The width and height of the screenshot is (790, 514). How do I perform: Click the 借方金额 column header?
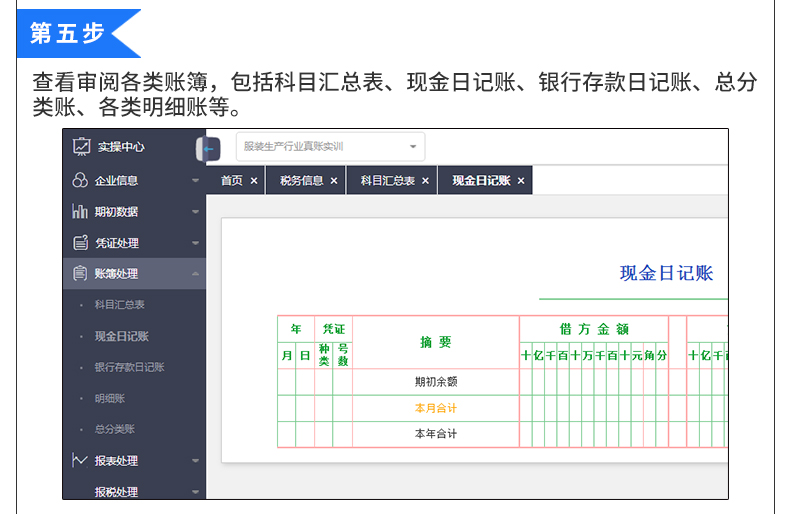tap(594, 329)
